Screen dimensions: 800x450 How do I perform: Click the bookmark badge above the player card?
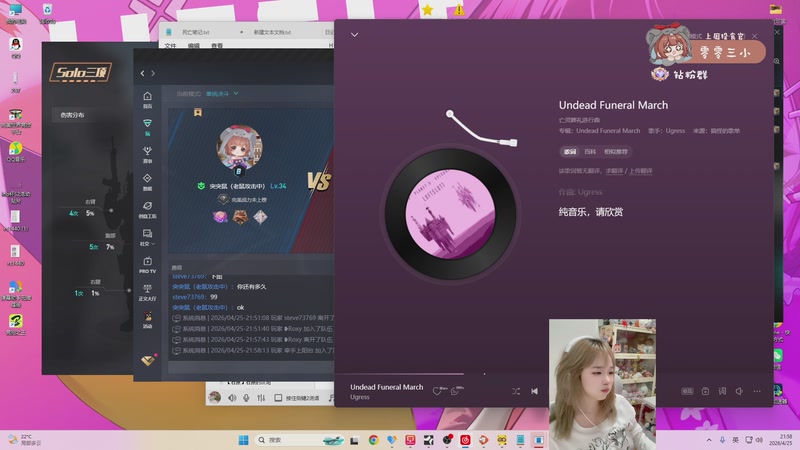197,112
